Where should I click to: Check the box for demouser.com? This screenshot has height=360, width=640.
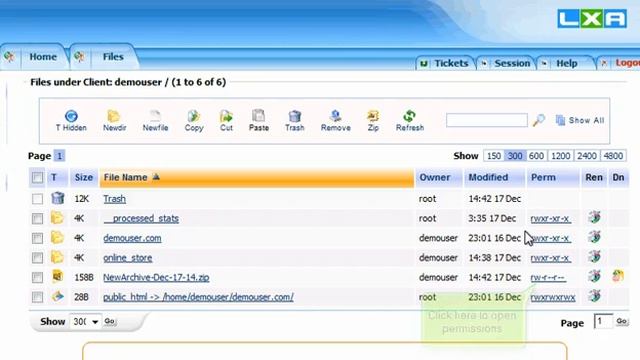37,238
